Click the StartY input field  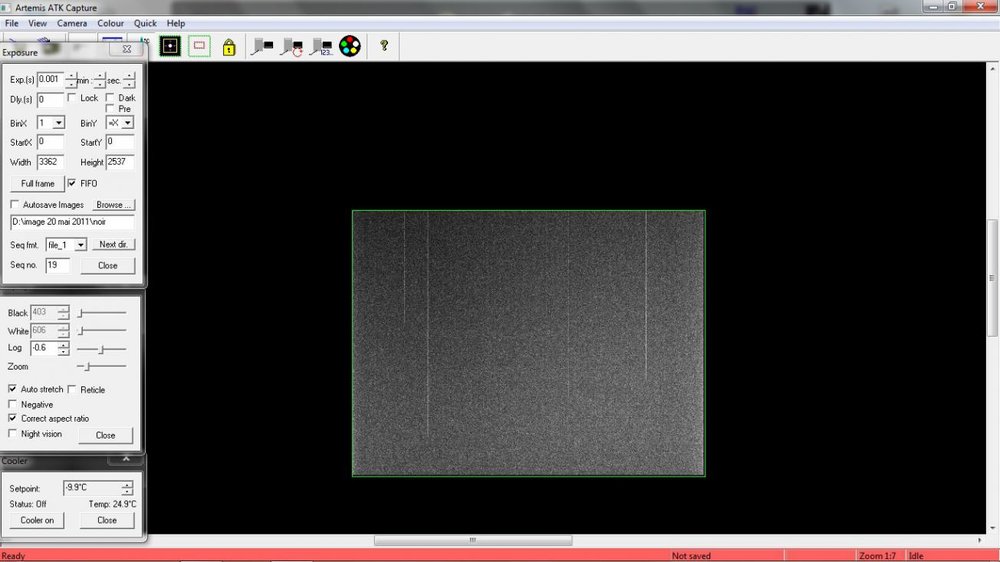[x=120, y=142]
